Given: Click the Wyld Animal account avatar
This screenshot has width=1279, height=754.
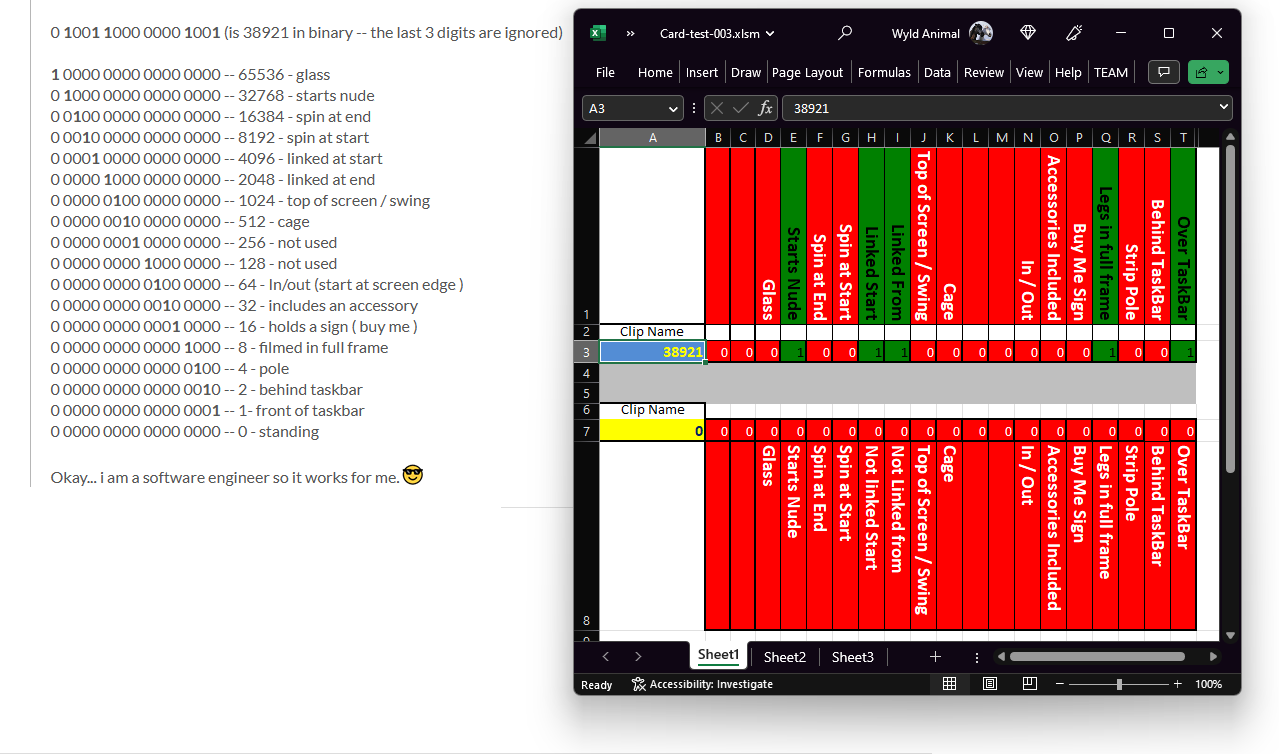Looking at the screenshot, I should (981, 33).
